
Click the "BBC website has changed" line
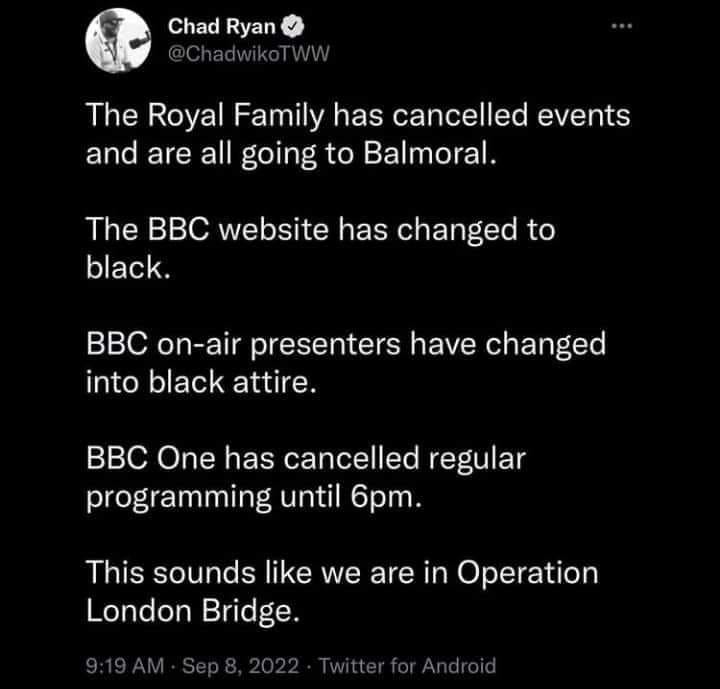tap(319, 230)
